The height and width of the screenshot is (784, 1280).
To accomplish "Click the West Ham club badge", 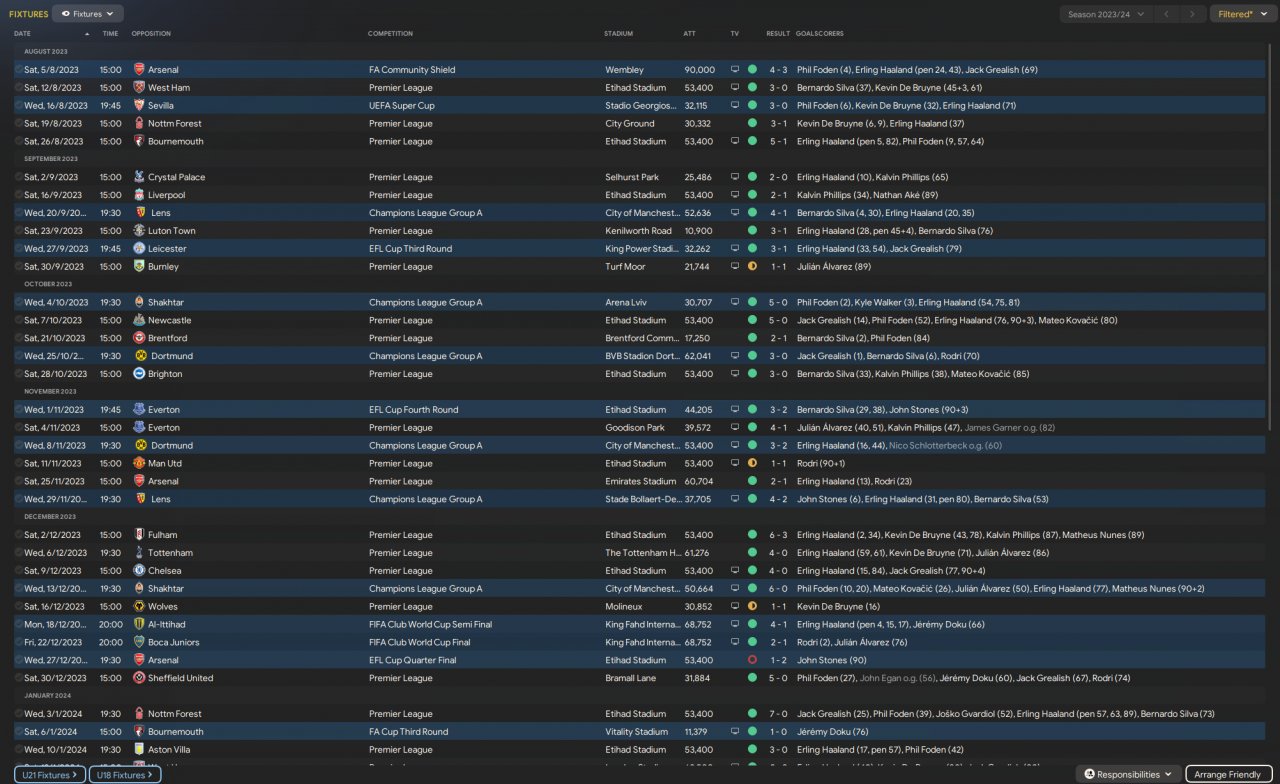I will [x=138, y=88].
